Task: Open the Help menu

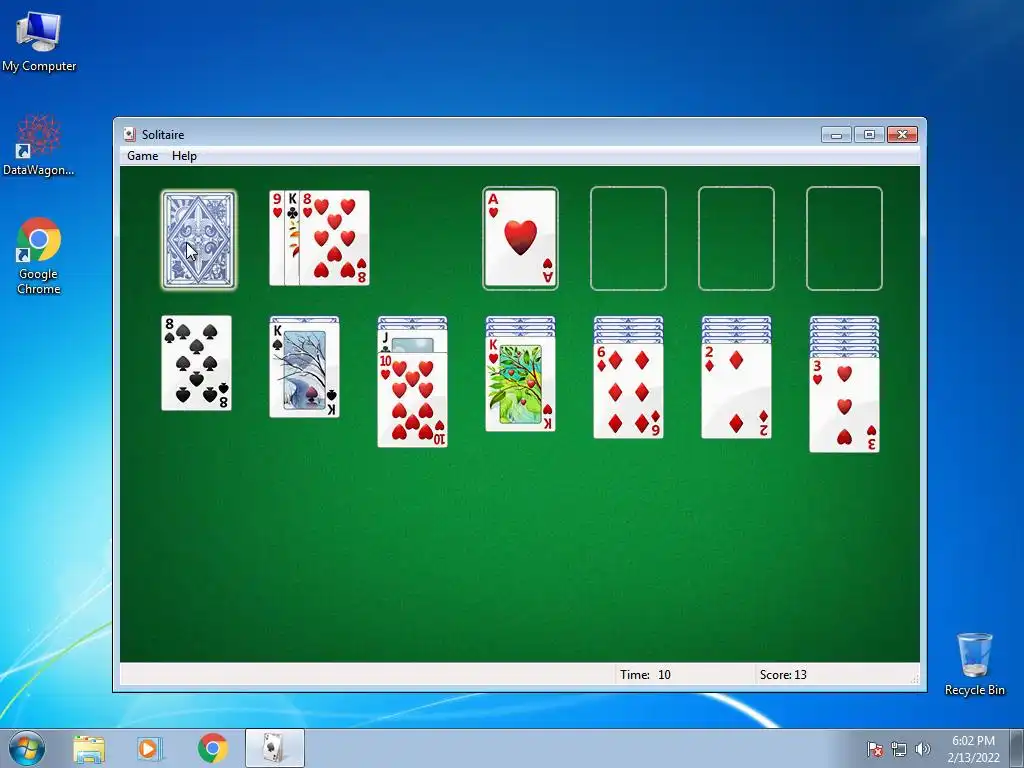Action: coord(184,156)
